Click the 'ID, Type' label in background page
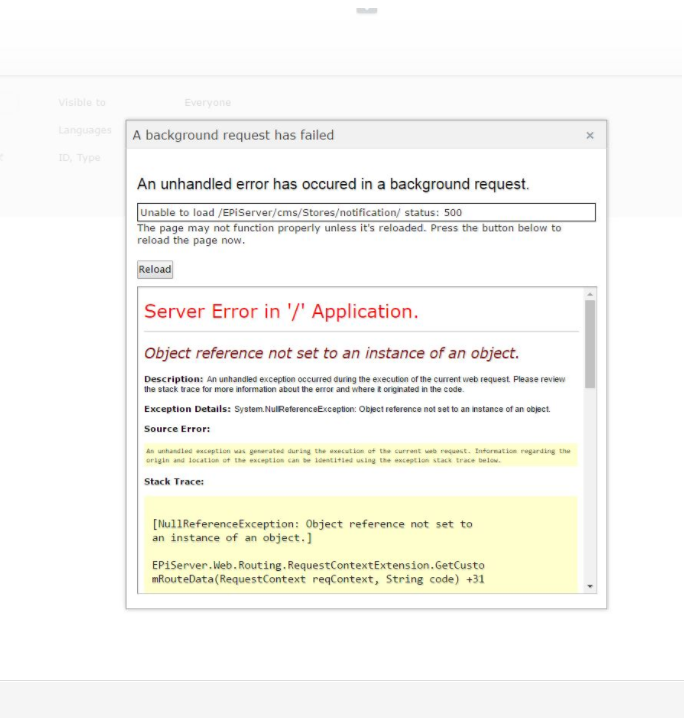Screen dimensions: 684x718 tap(79, 158)
